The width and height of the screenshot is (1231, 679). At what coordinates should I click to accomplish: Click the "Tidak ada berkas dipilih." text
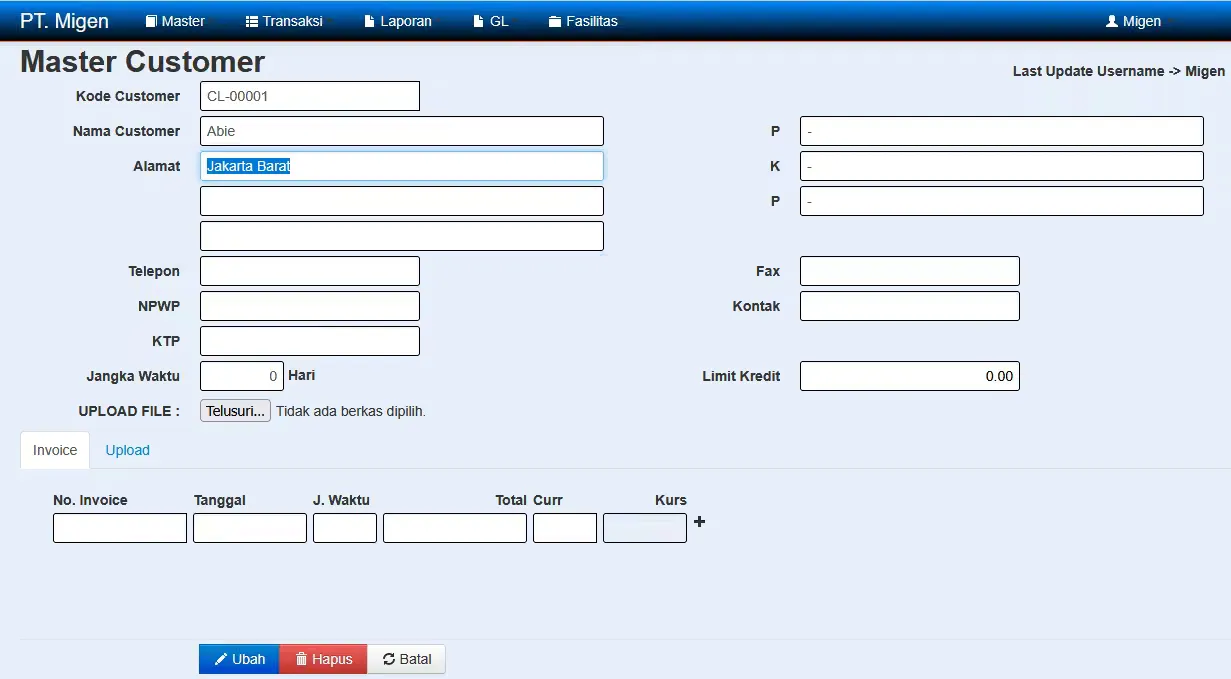coord(351,411)
